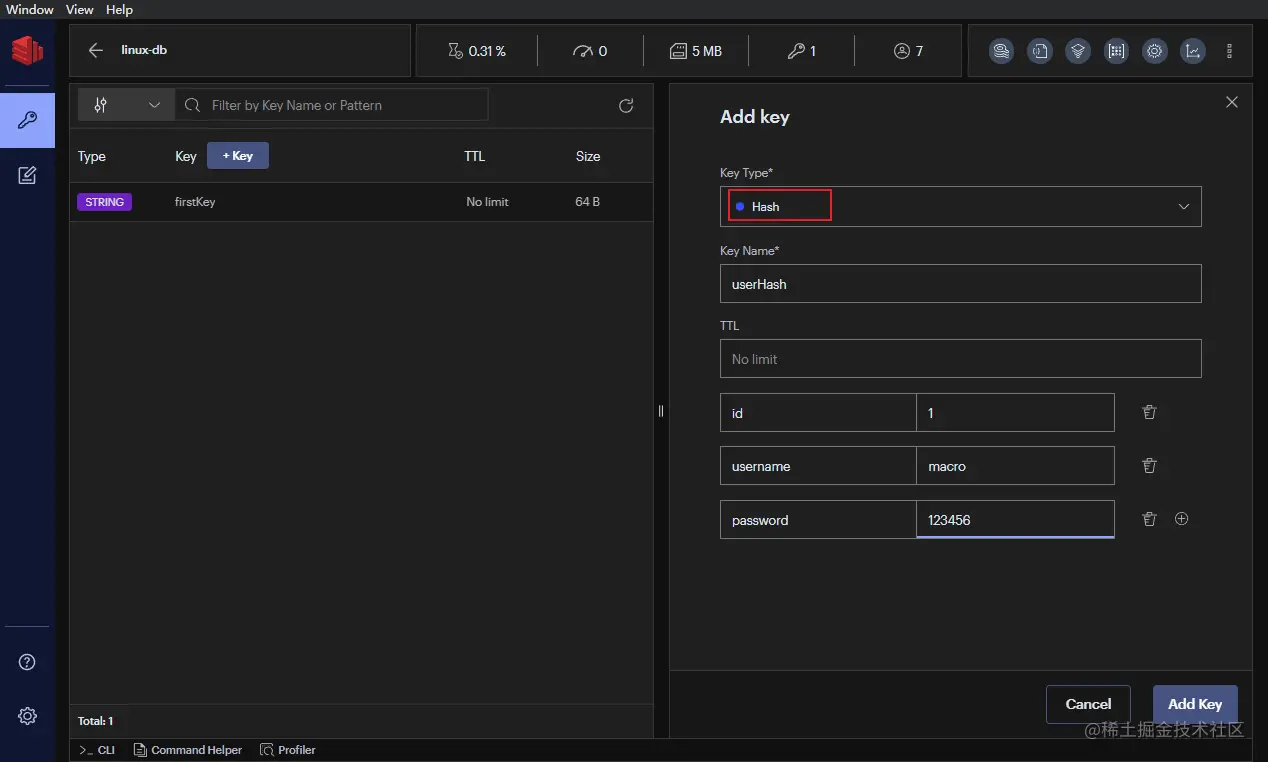Click the panel resize handle between panes
1268x762 pixels.
[661, 411]
